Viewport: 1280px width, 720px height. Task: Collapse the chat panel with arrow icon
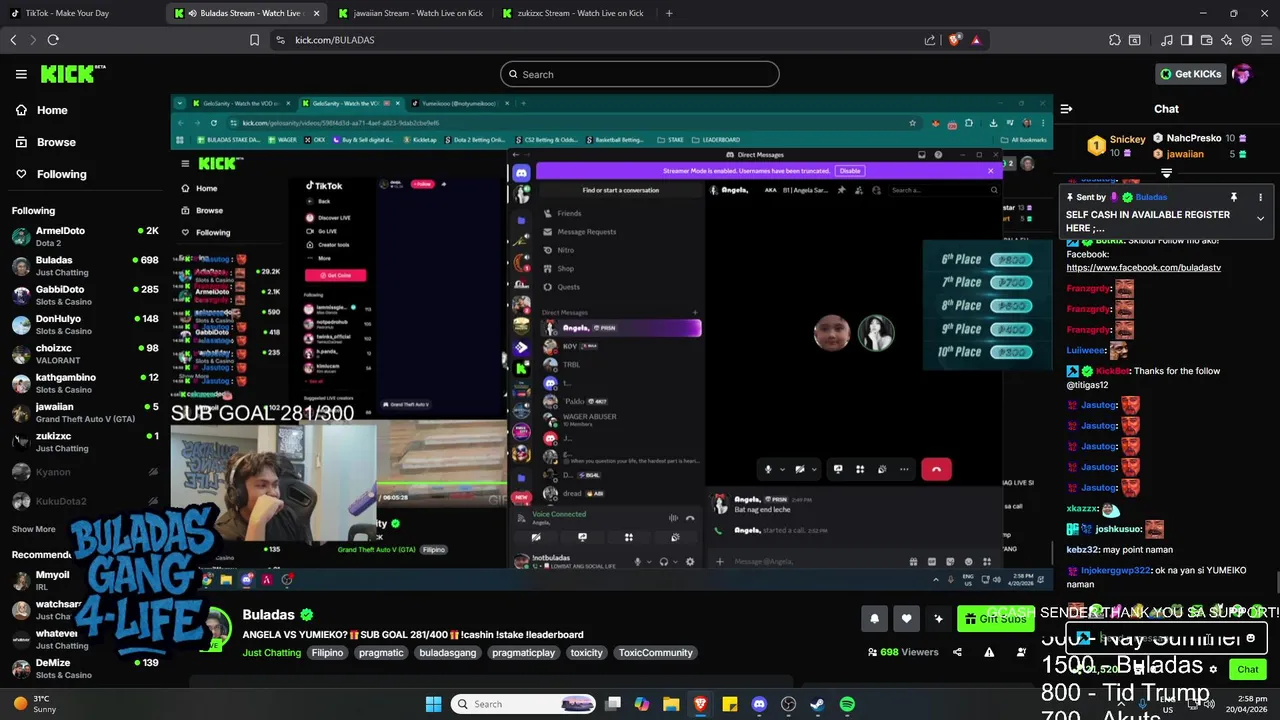(1066, 109)
